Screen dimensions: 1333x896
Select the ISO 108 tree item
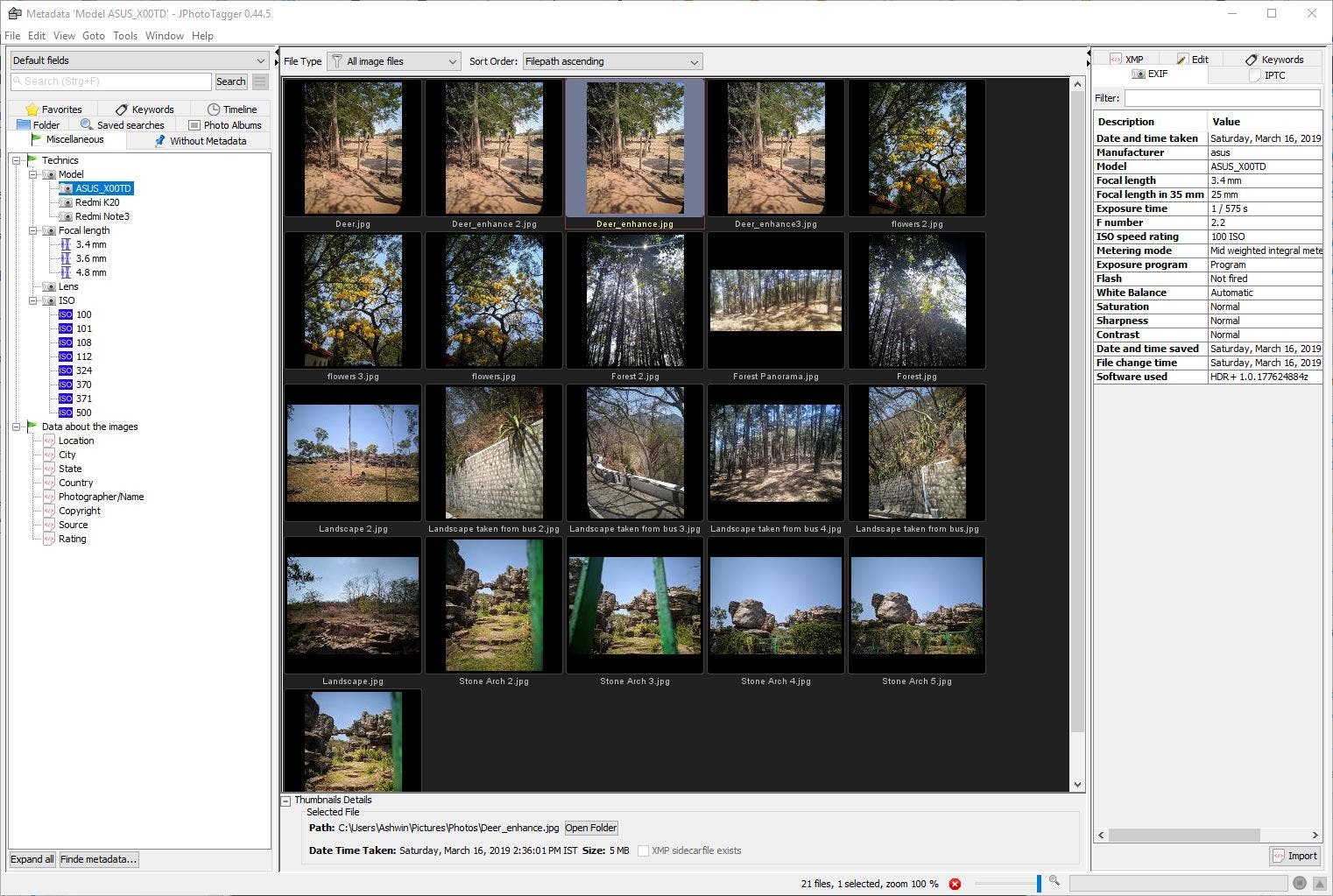[x=84, y=342]
